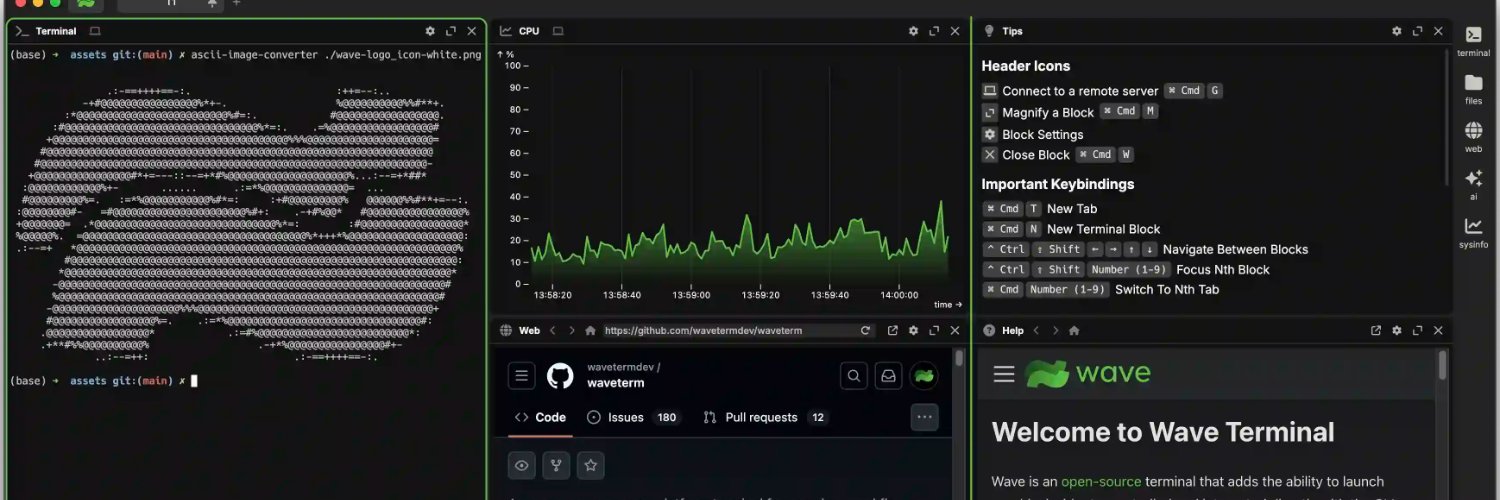The height and width of the screenshot is (500, 1500).
Task: Open CPU block settings gear
Action: click(x=913, y=31)
